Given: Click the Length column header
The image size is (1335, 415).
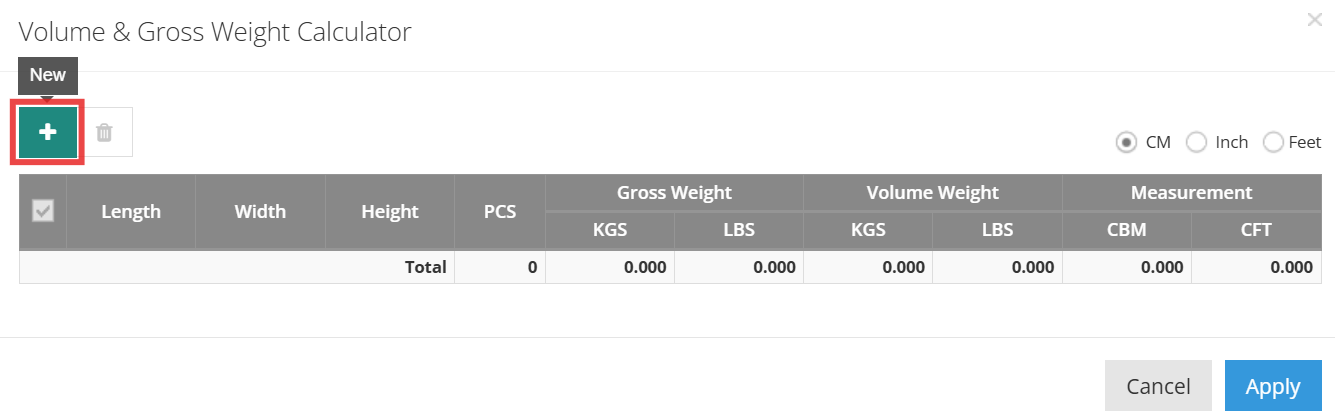Looking at the screenshot, I should coord(131,211).
